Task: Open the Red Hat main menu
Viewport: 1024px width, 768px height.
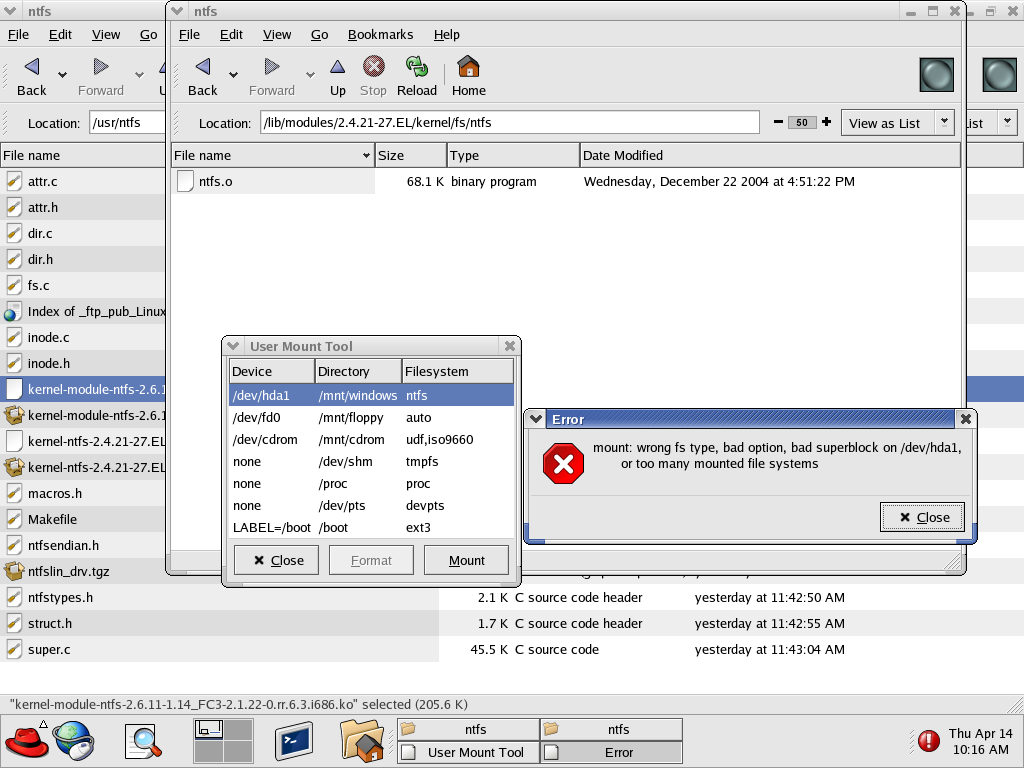Action: tap(26, 741)
